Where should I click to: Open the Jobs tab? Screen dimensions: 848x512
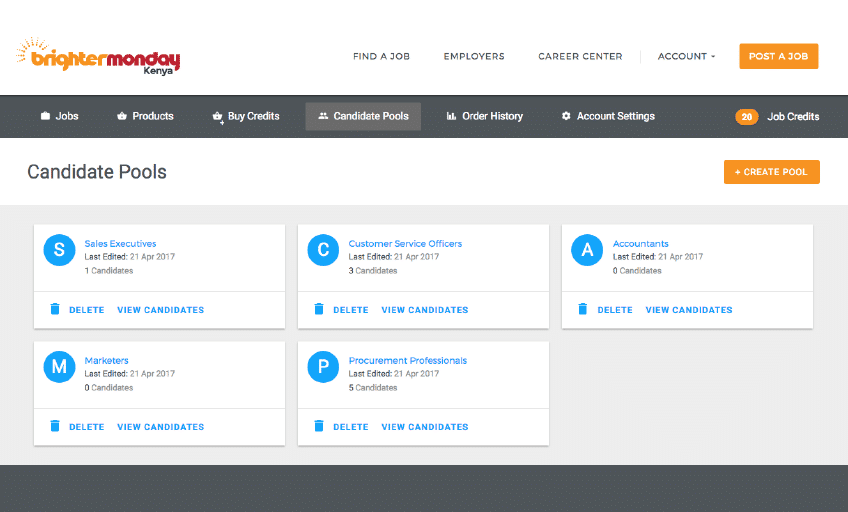[x=59, y=116]
